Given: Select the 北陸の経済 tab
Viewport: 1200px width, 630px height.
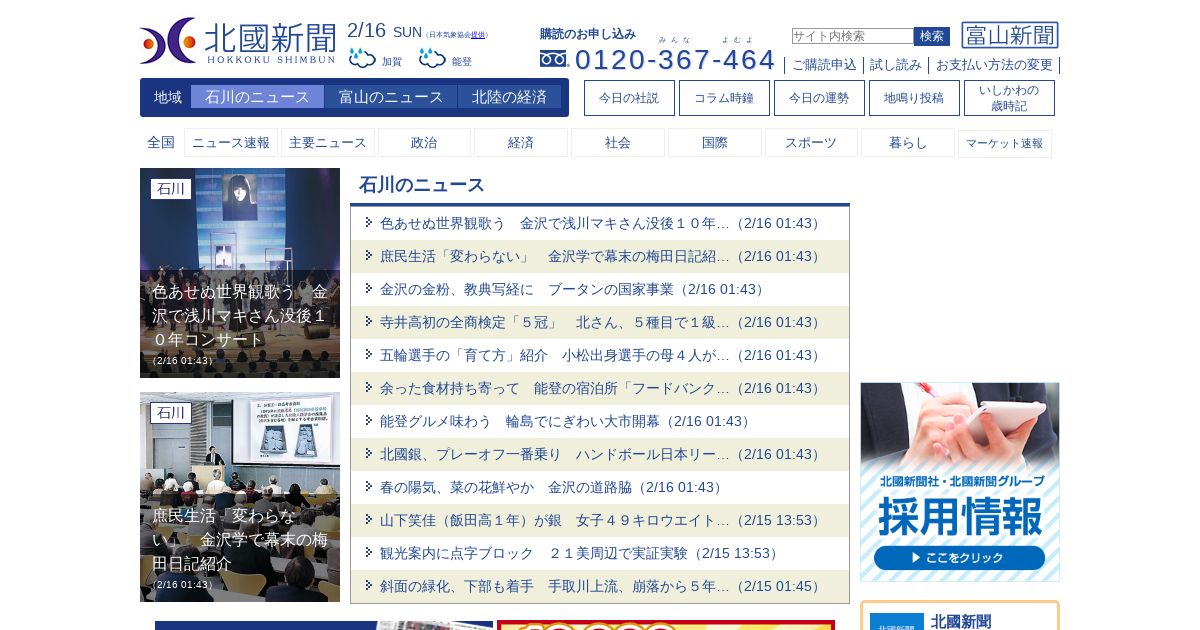Looking at the screenshot, I should pos(509,97).
